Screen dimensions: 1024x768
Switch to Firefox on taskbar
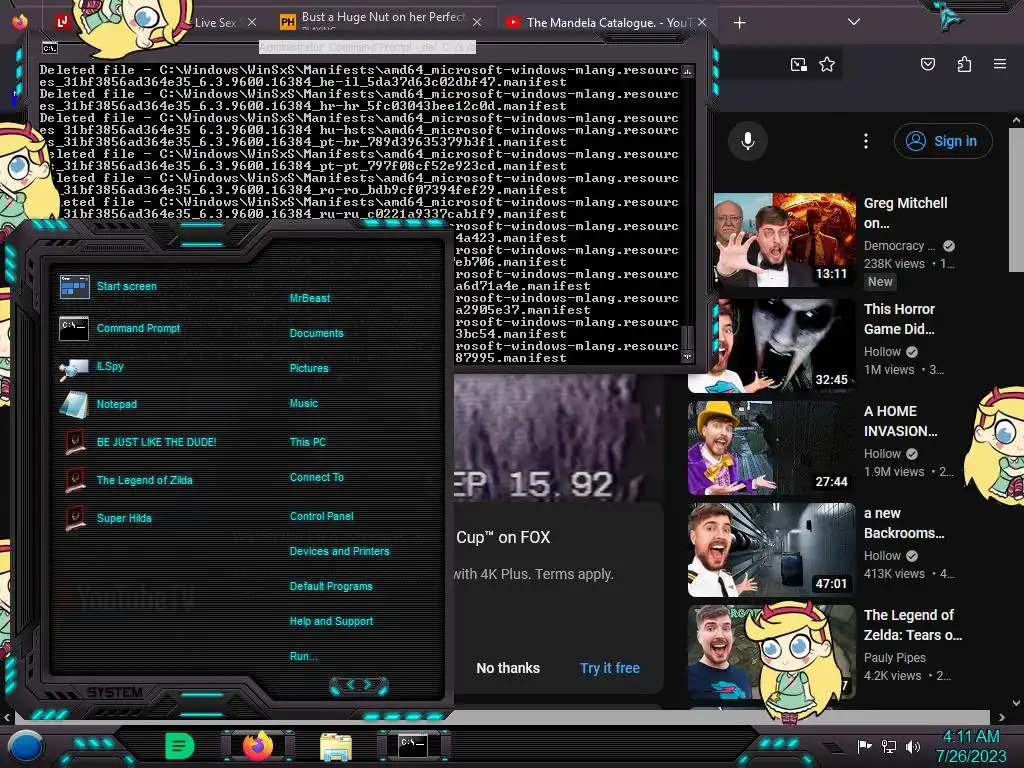257,746
